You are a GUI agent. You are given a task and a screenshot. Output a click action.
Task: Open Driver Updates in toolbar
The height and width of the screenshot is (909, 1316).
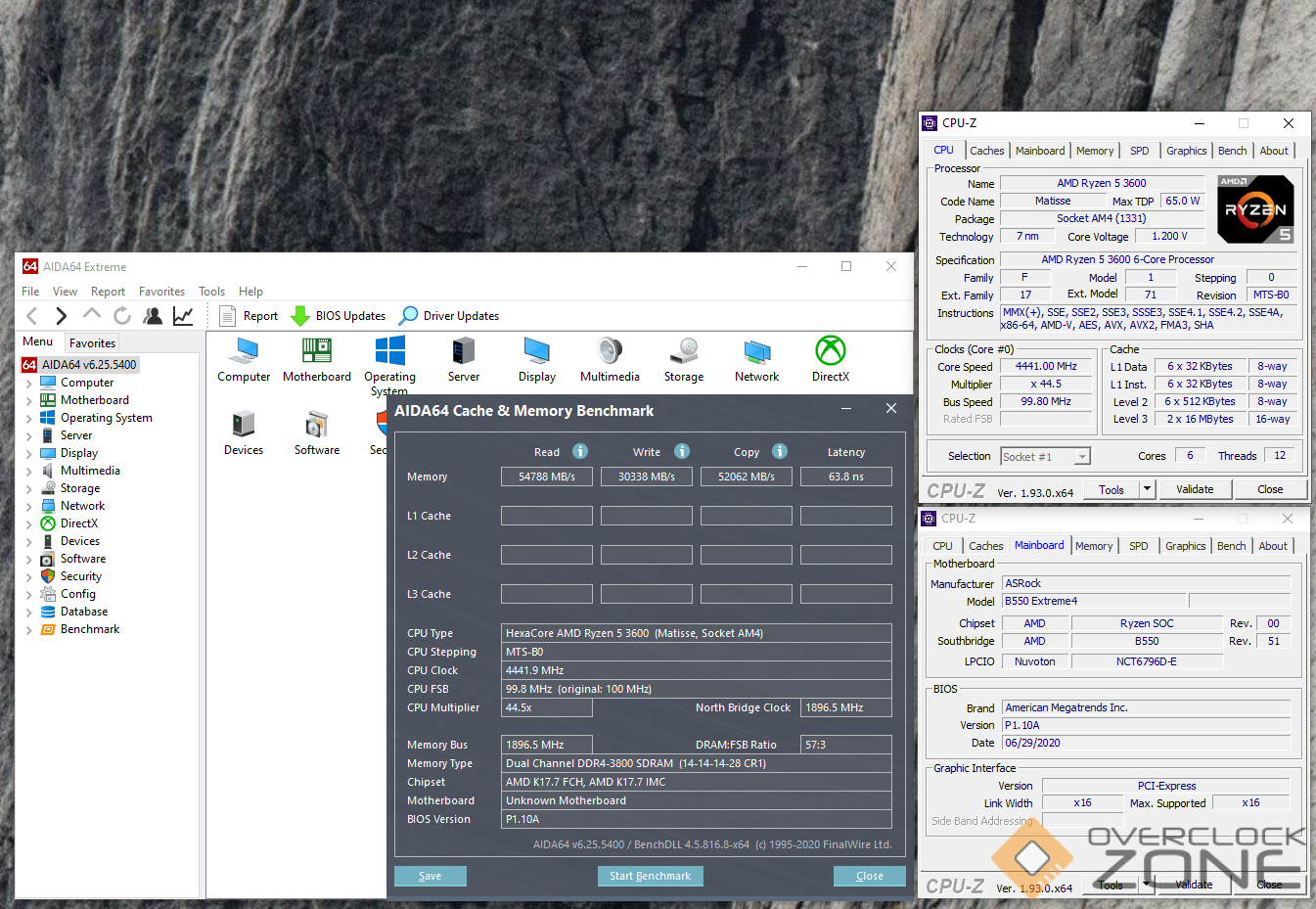[x=449, y=315]
